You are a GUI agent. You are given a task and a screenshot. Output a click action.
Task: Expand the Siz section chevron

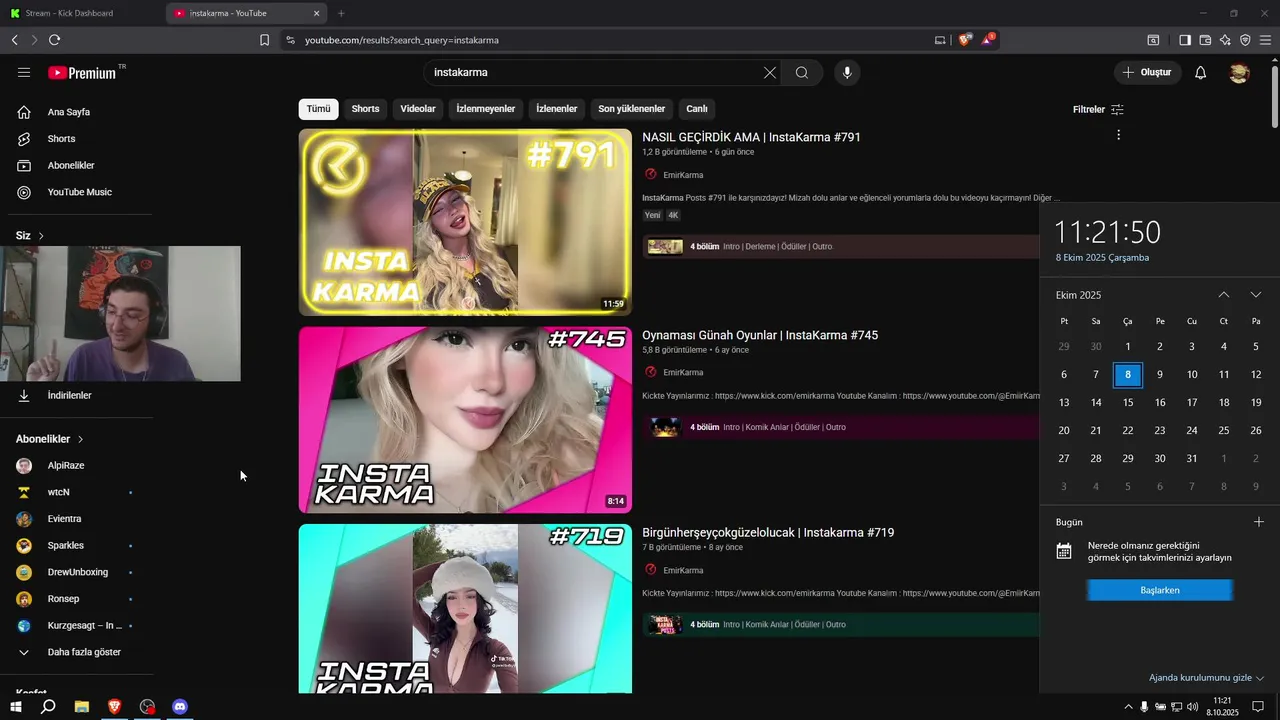point(41,236)
